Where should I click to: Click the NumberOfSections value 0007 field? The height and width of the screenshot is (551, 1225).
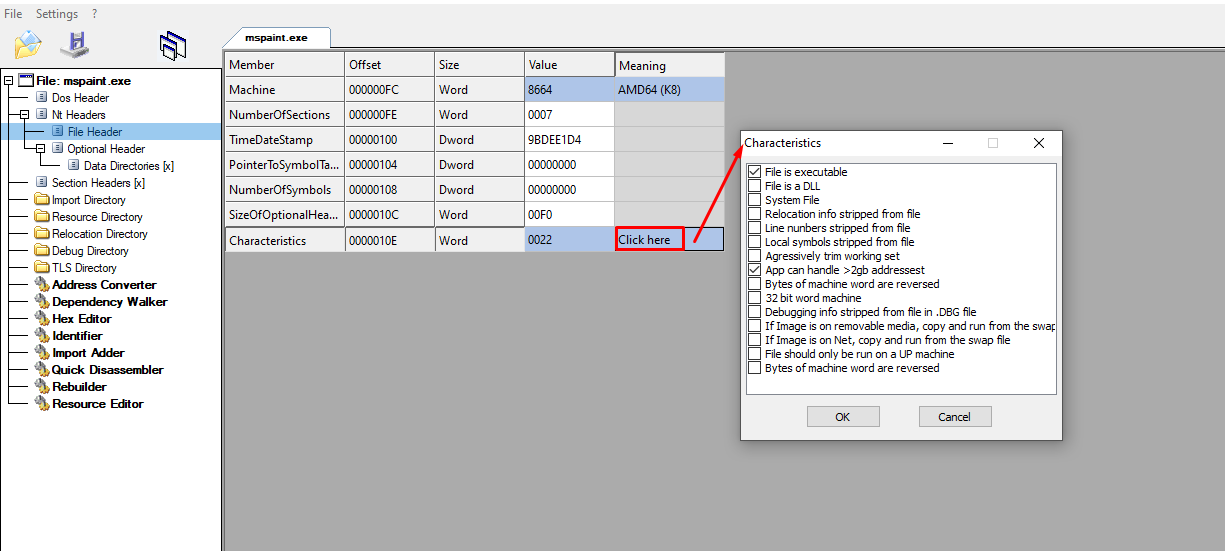pyautogui.click(x=569, y=115)
